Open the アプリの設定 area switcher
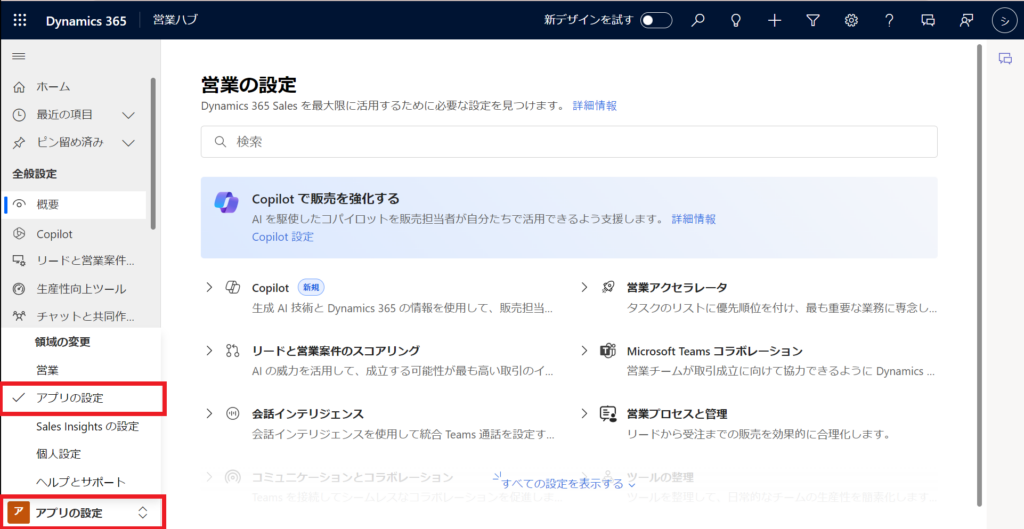The image size is (1024, 529). tap(82, 513)
